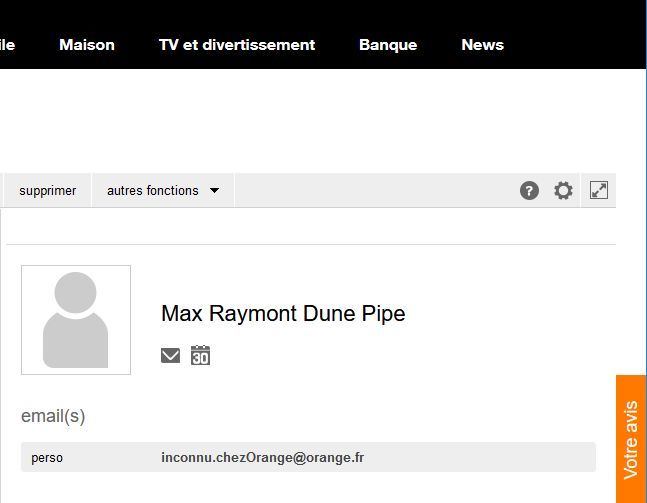
Task: Click the email(s) section heading
Action: point(53,416)
